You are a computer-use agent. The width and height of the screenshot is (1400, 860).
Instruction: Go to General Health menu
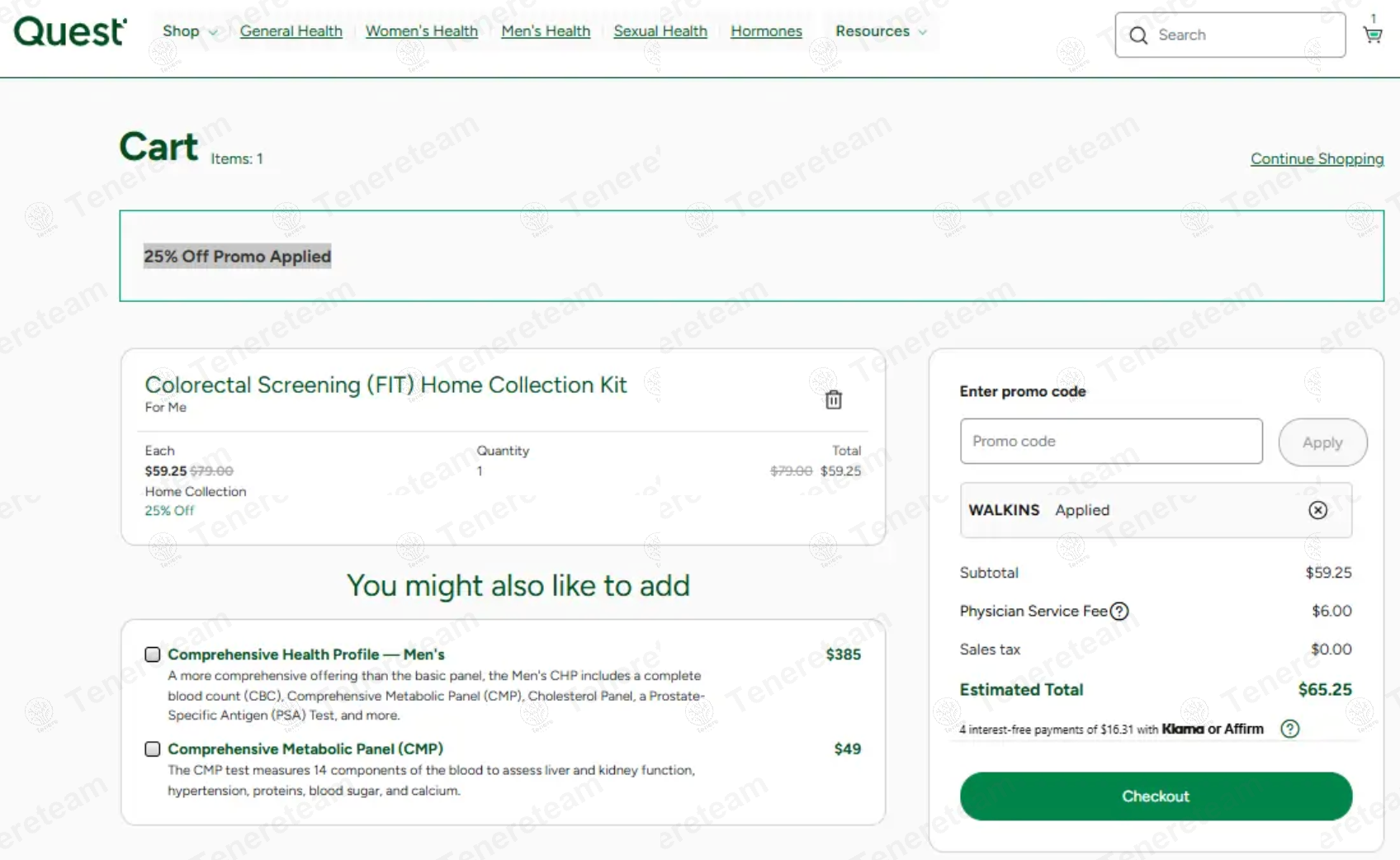click(x=291, y=31)
